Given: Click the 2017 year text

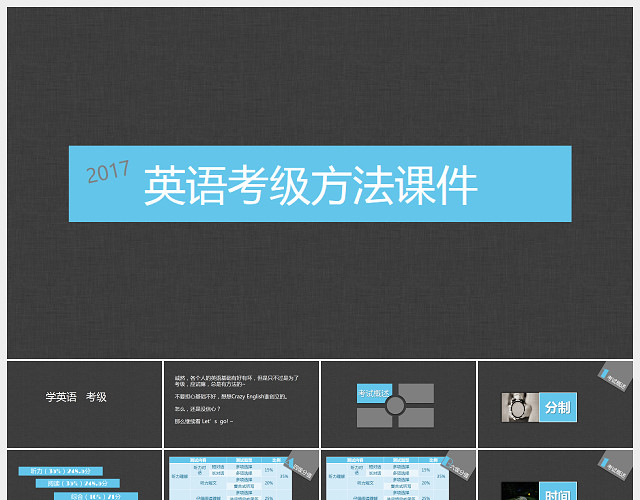Looking at the screenshot, I should pos(108,172).
